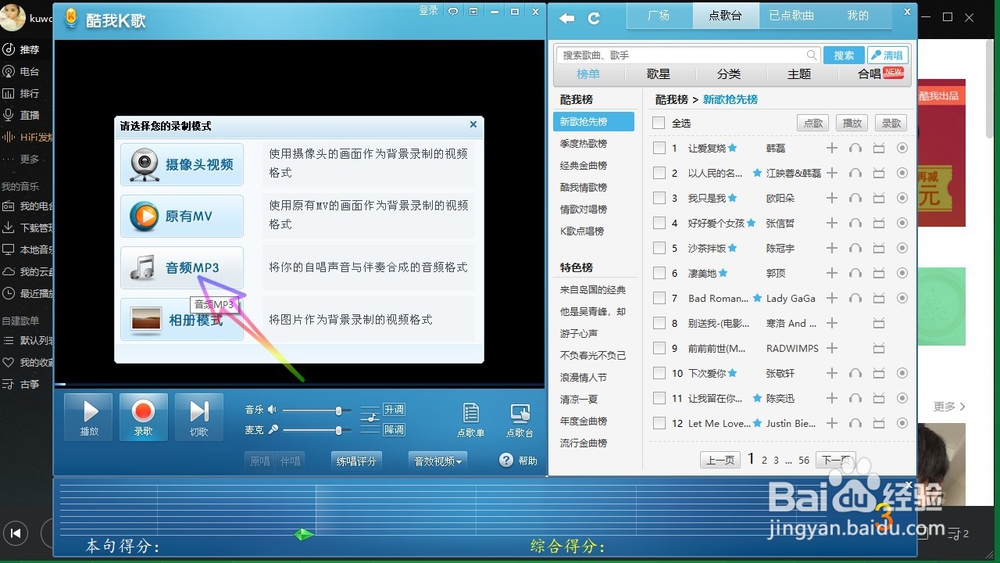Check the box for Let Me Love
The image size is (1000, 563).
point(659,423)
